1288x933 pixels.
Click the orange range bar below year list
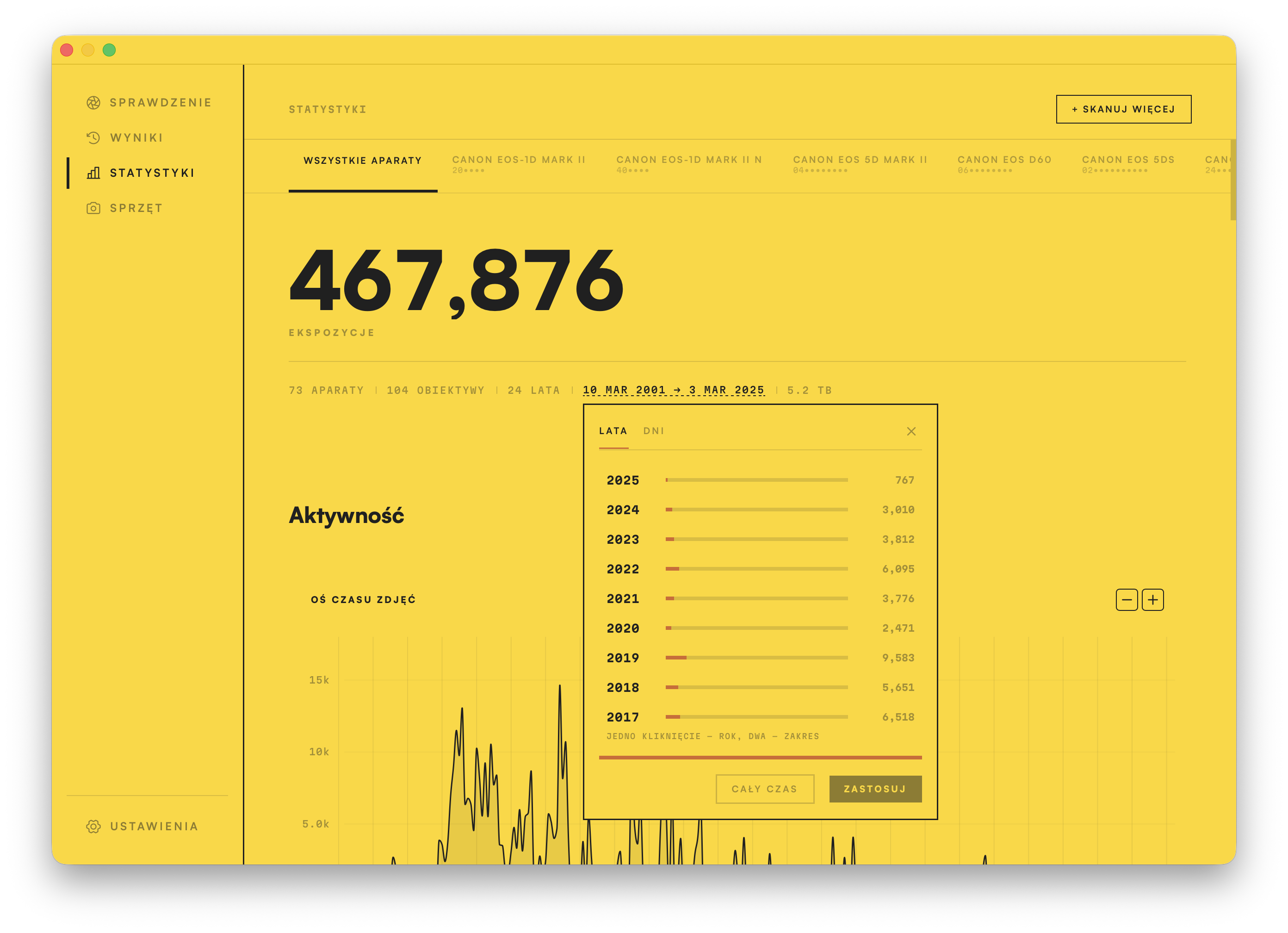(x=760, y=758)
